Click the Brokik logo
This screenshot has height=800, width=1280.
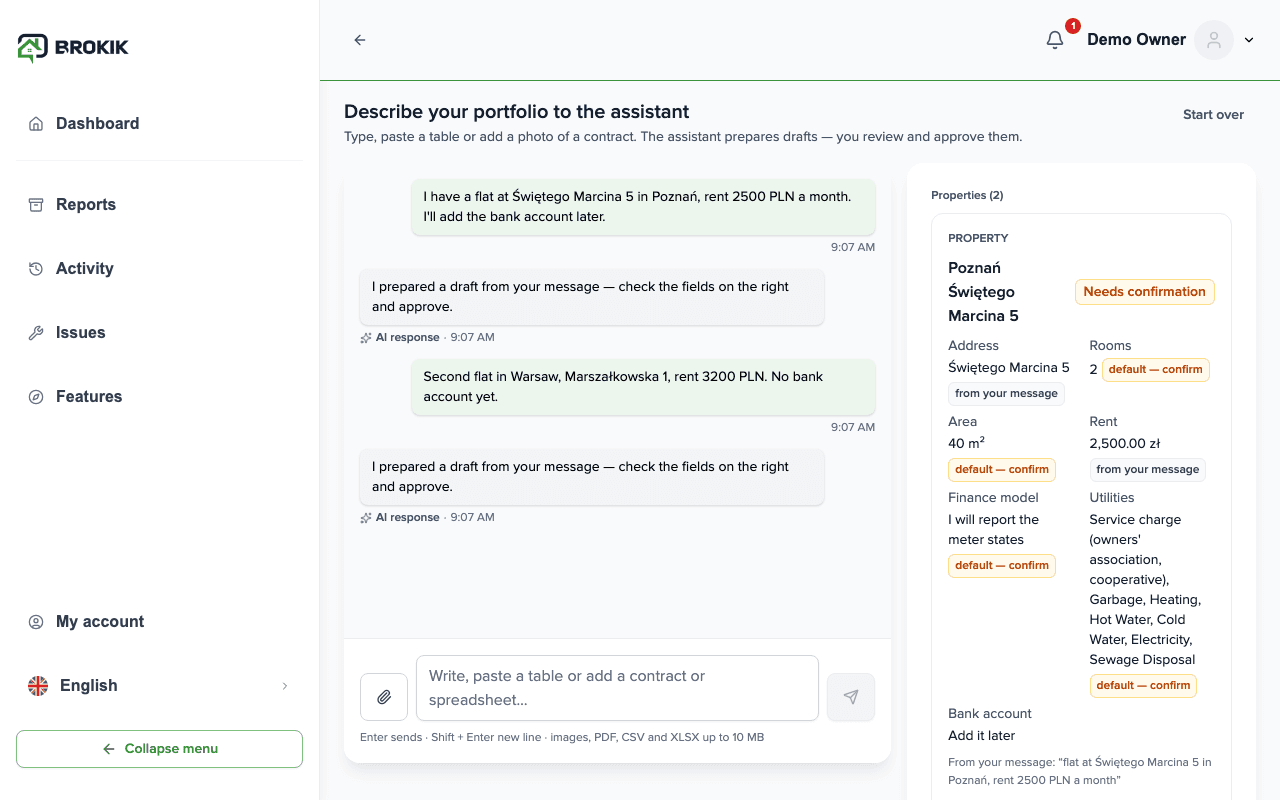click(73, 47)
